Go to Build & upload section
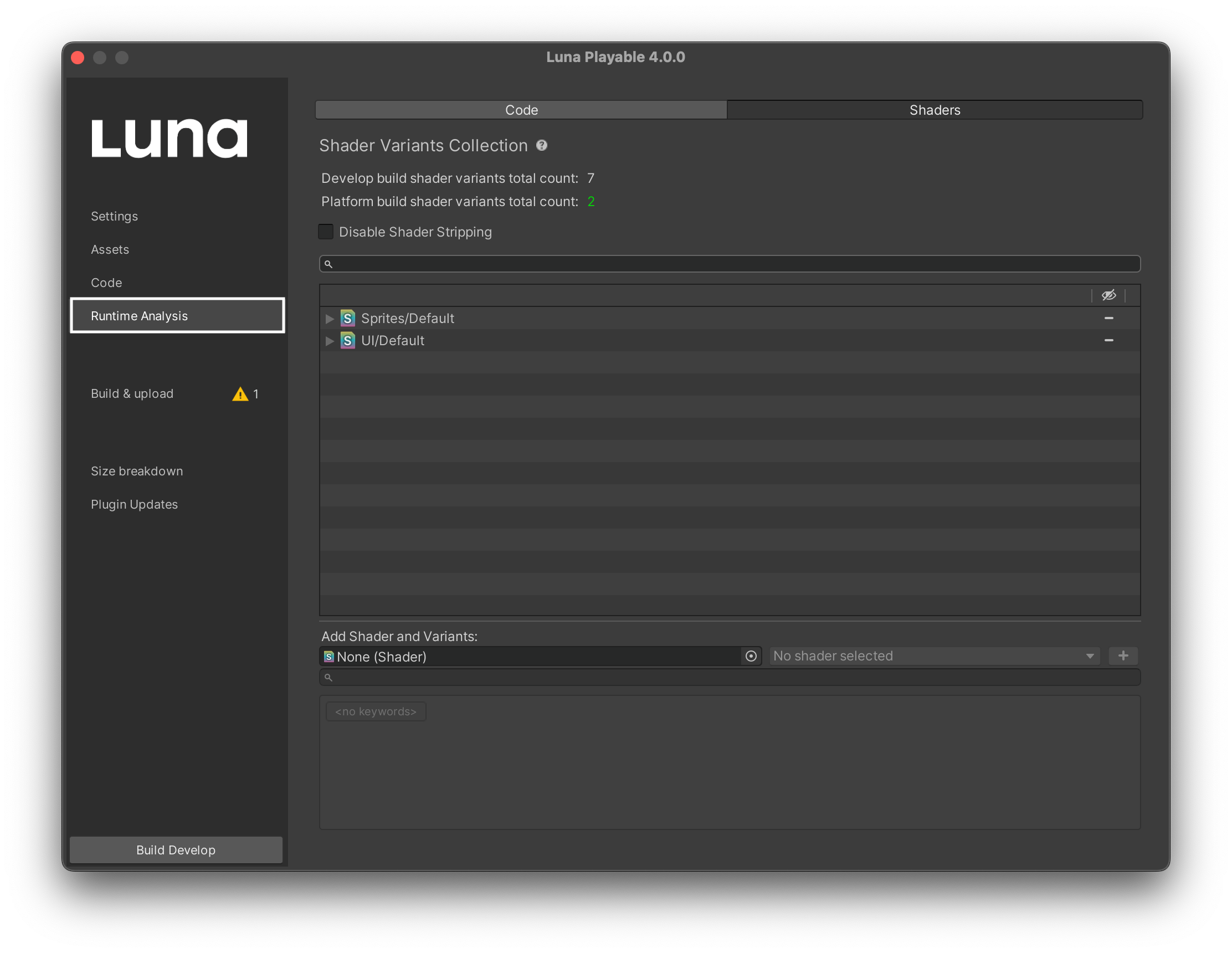 132,394
